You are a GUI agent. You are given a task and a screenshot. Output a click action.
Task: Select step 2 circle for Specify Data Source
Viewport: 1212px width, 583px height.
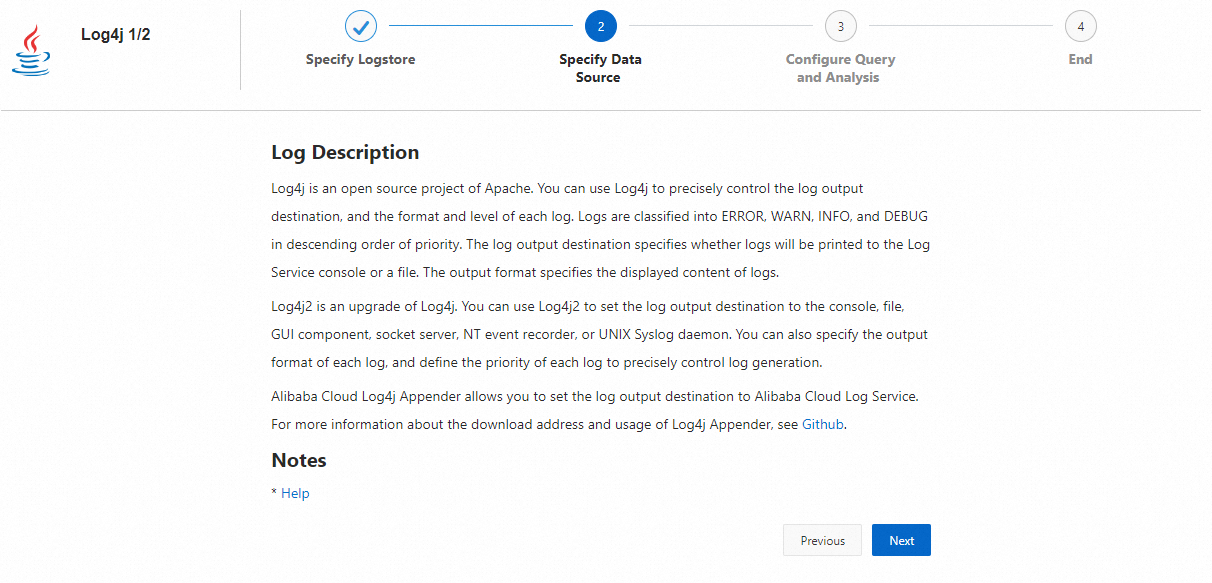pyautogui.click(x=600, y=26)
